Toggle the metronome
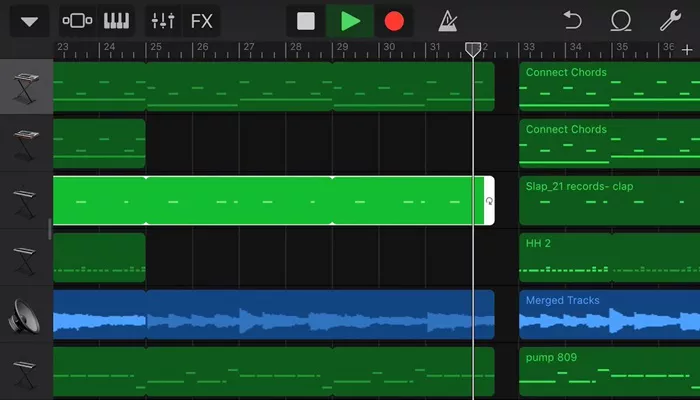700x400 pixels. coord(448,21)
